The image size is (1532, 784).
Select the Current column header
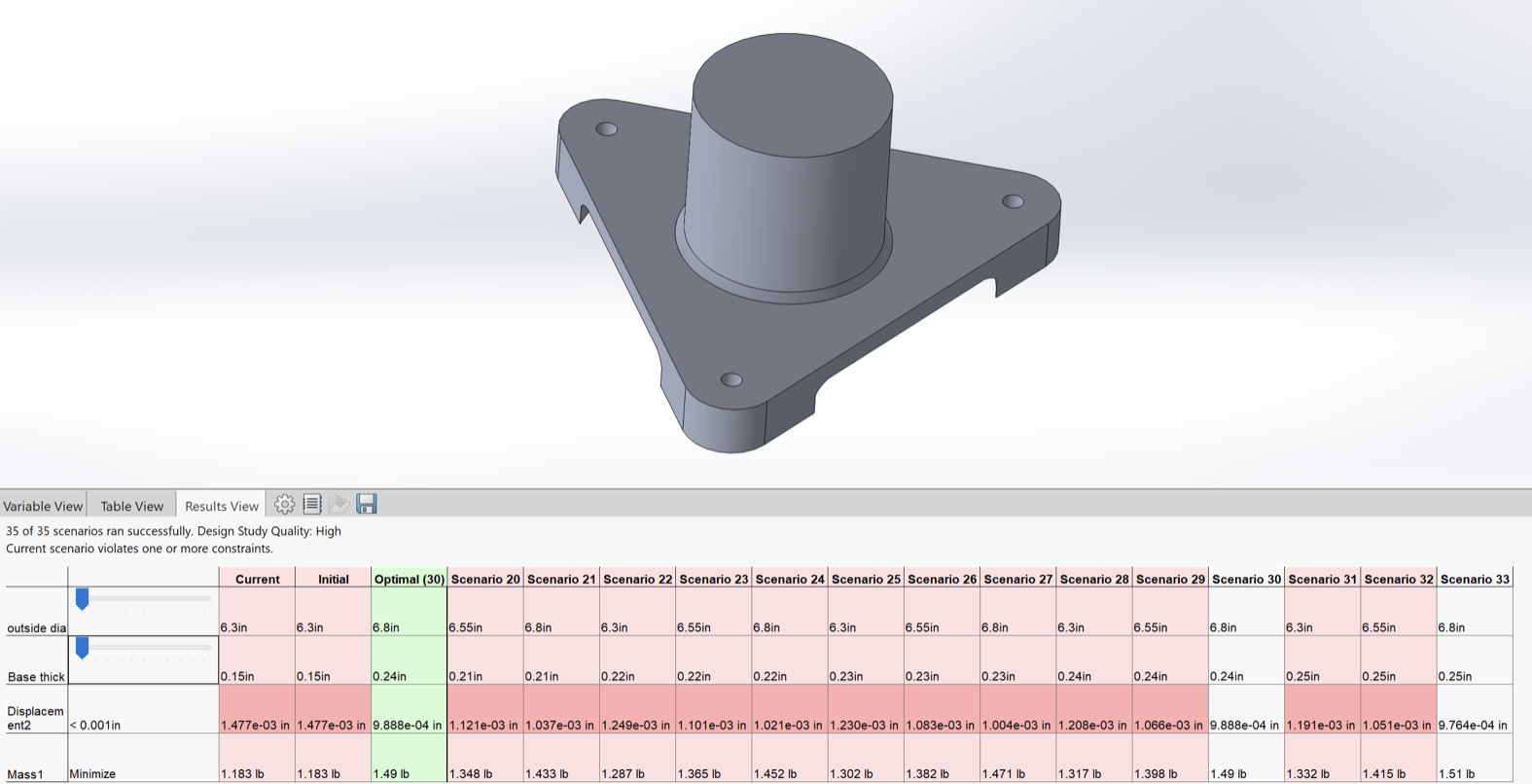(257, 579)
